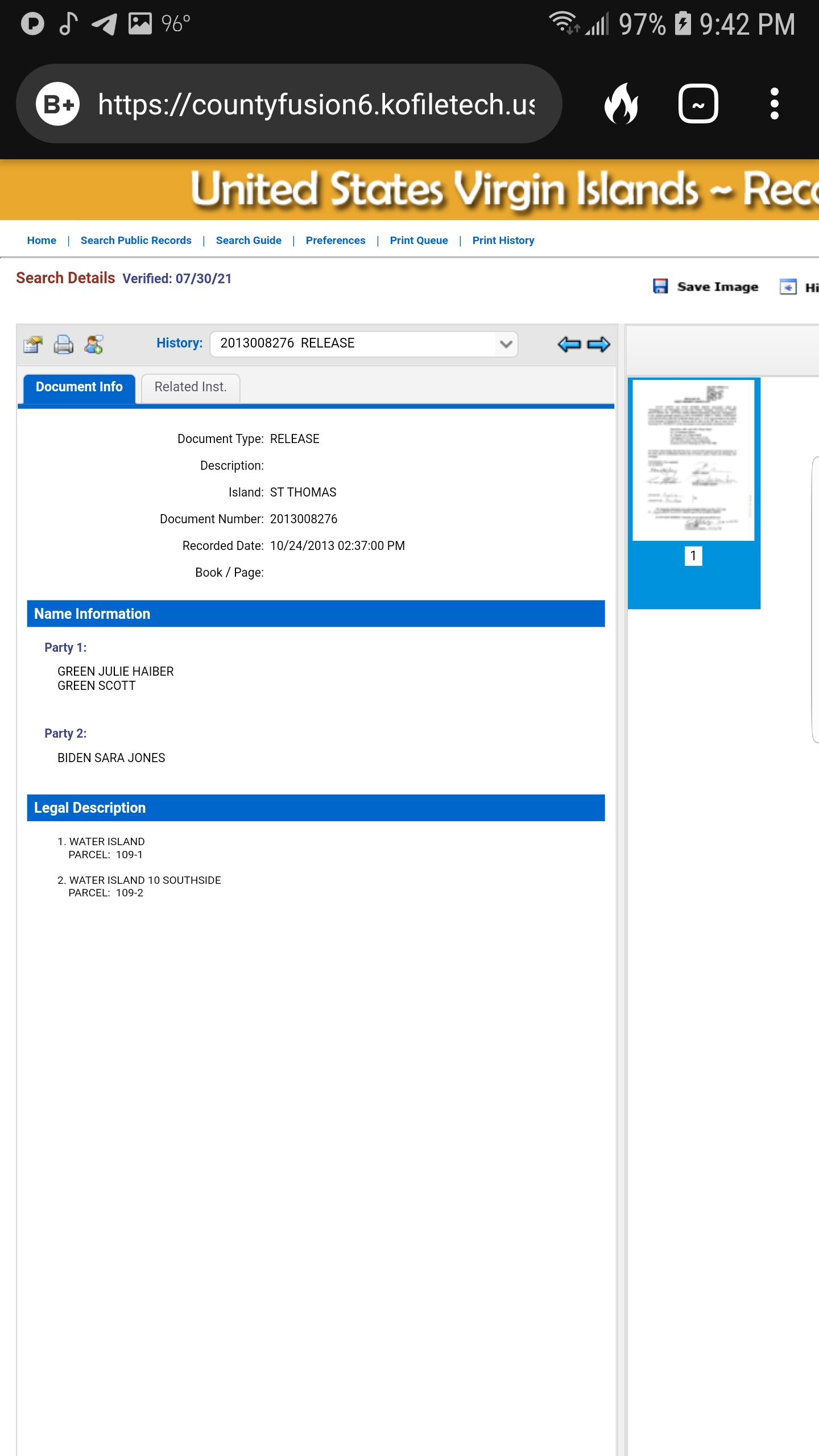Click the hide panel icon beside Save Image

coord(788,287)
